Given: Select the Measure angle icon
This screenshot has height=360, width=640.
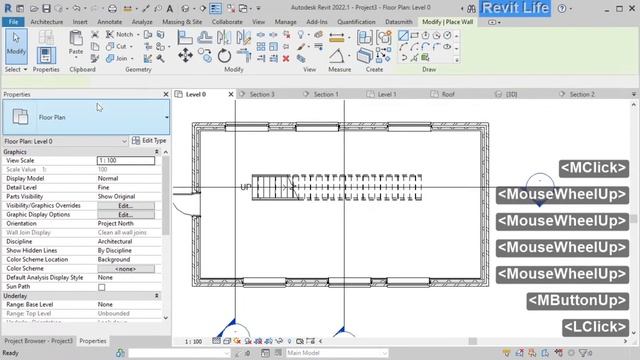Looking at the screenshot, I should [x=337, y=56].
